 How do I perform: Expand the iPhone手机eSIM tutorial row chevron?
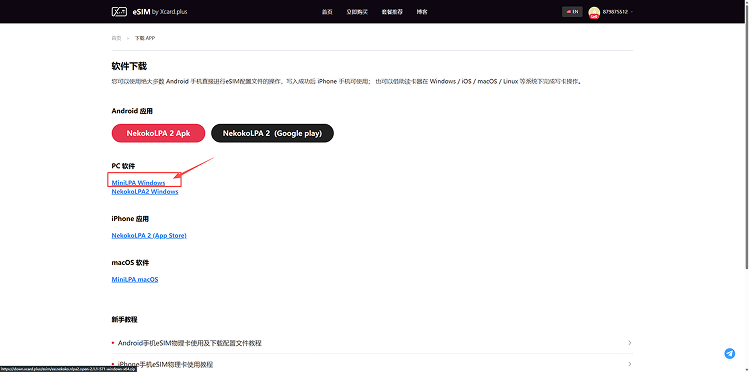click(x=630, y=364)
